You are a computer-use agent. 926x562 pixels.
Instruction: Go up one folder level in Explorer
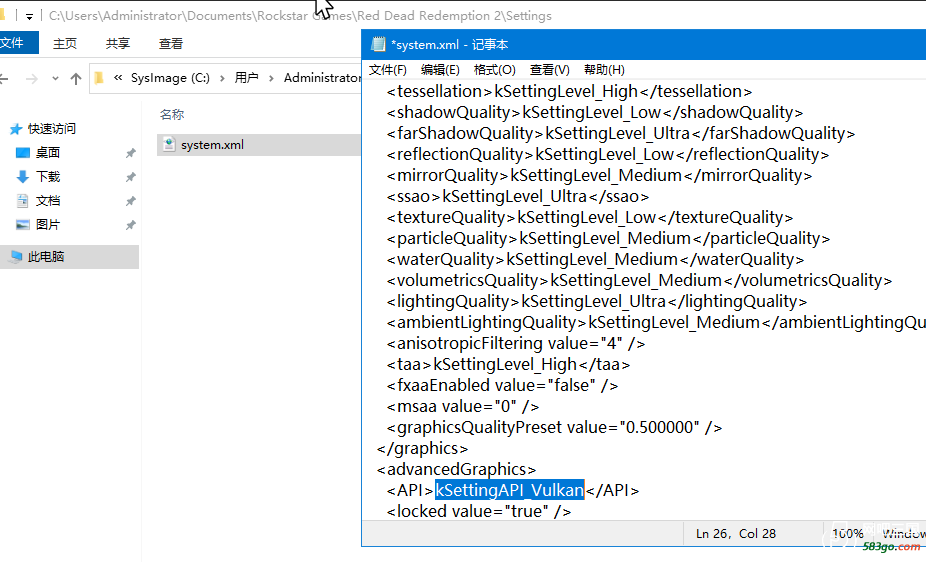click(76, 79)
